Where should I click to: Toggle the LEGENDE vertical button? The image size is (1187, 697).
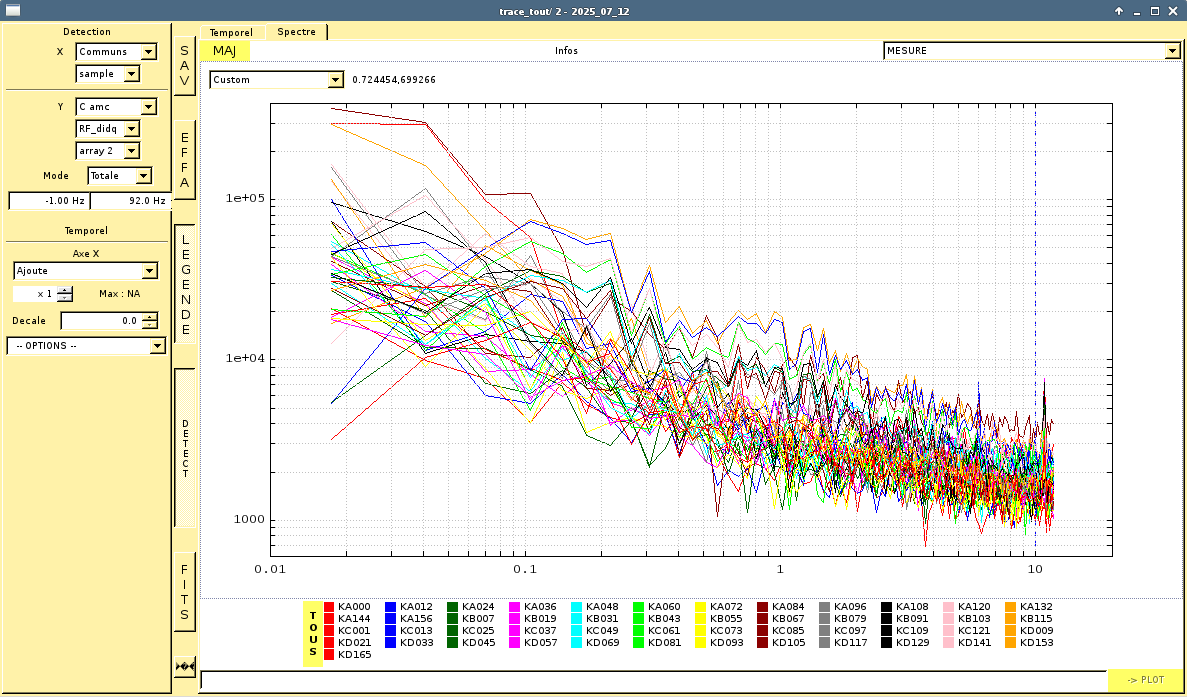pos(185,284)
